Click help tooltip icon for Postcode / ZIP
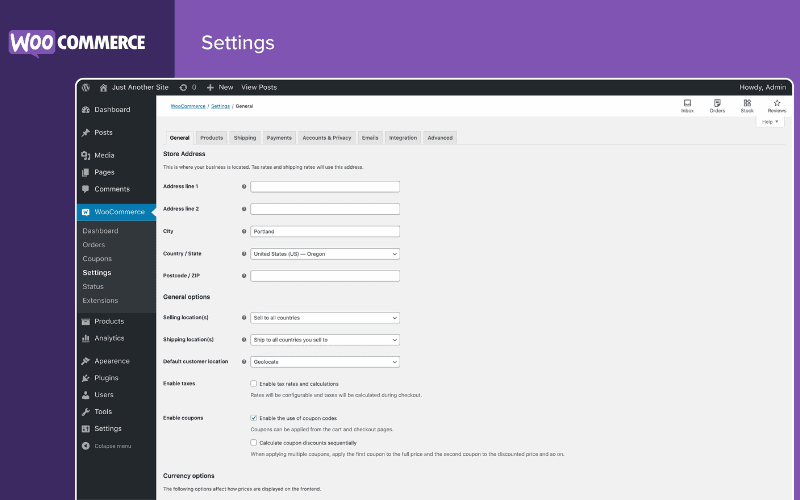Screen dimensions: 800x500 pyautogui.click(x=244, y=276)
